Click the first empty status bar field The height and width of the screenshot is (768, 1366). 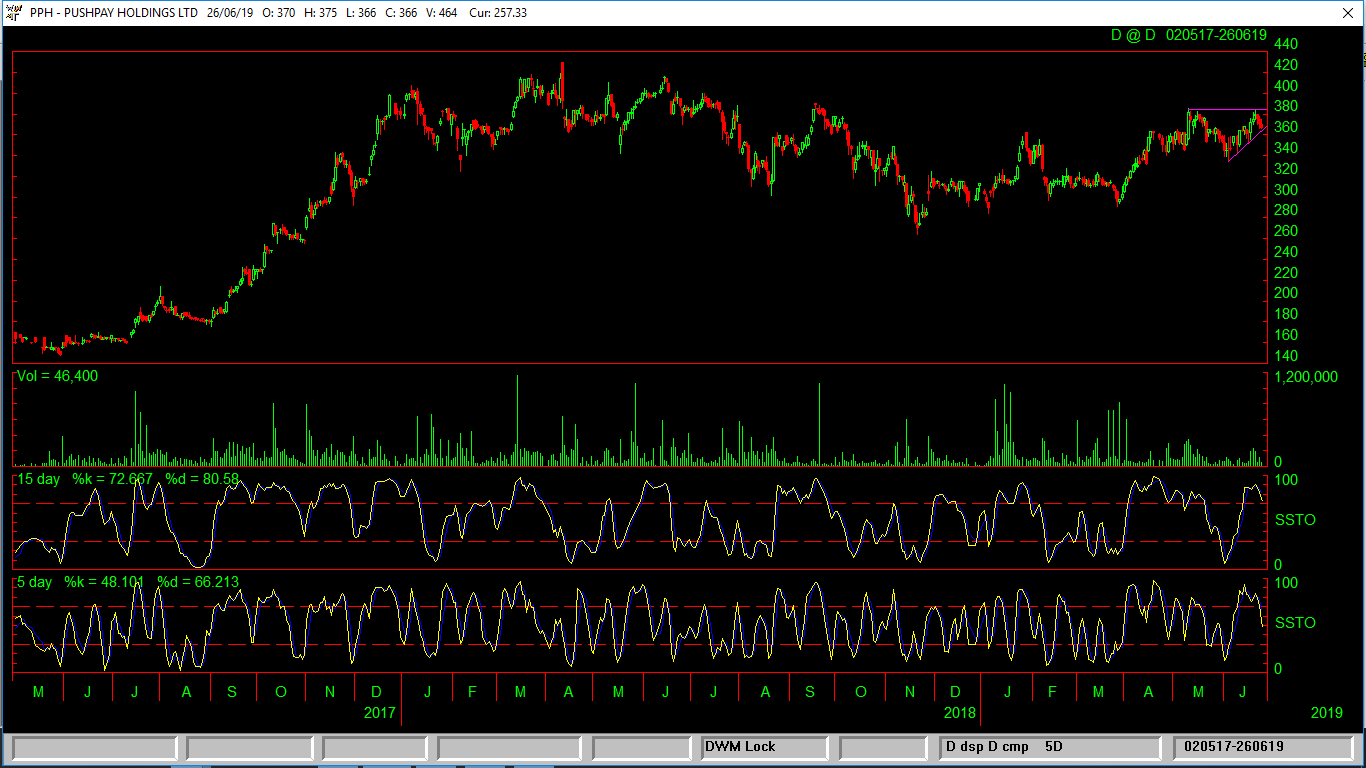click(93, 747)
